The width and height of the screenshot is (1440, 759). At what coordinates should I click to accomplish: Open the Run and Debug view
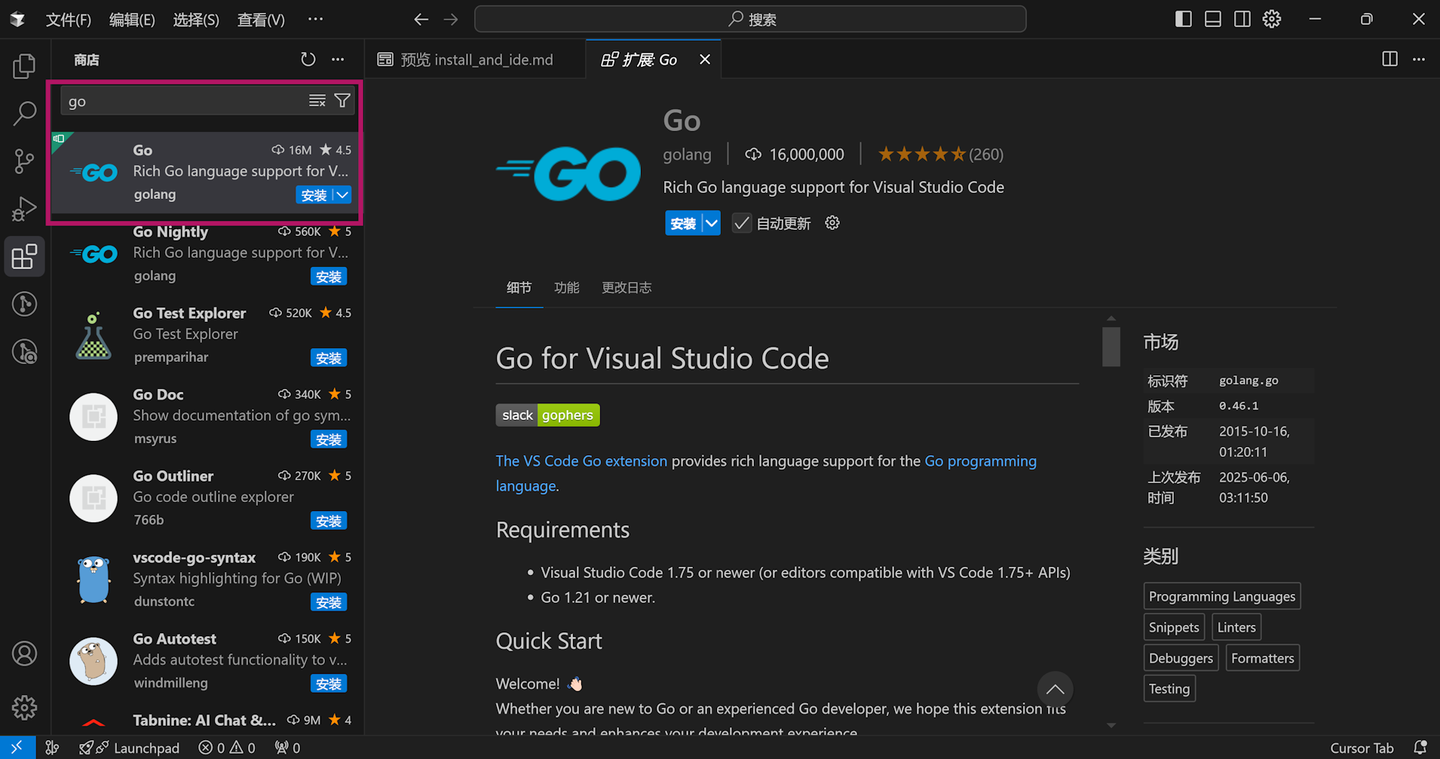click(x=24, y=209)
